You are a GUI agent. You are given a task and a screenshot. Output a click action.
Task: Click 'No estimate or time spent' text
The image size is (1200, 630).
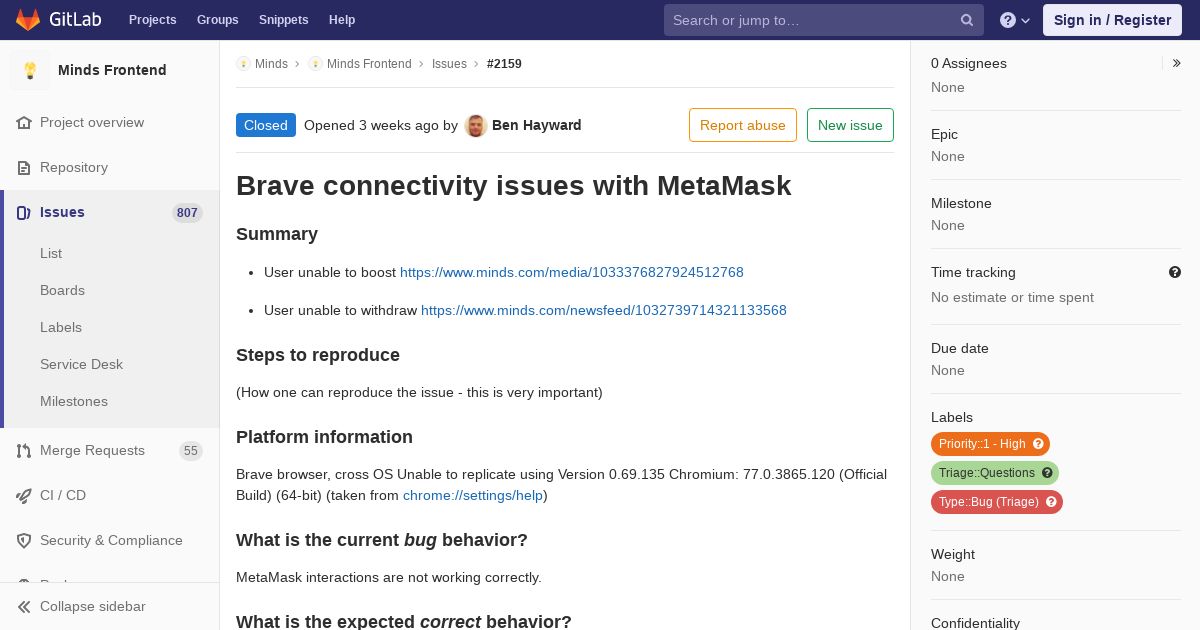point(1012,298)
